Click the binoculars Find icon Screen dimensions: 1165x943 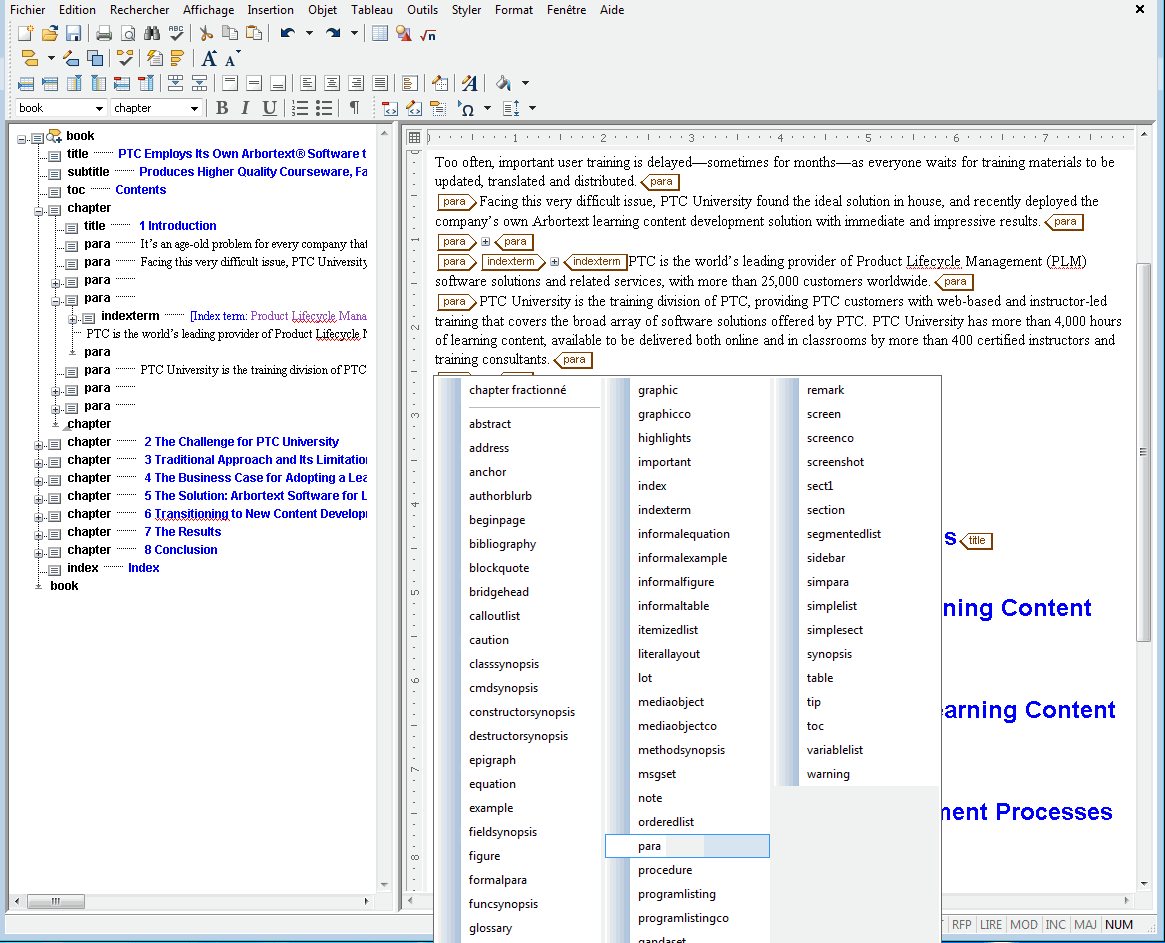tap(152, 33)
